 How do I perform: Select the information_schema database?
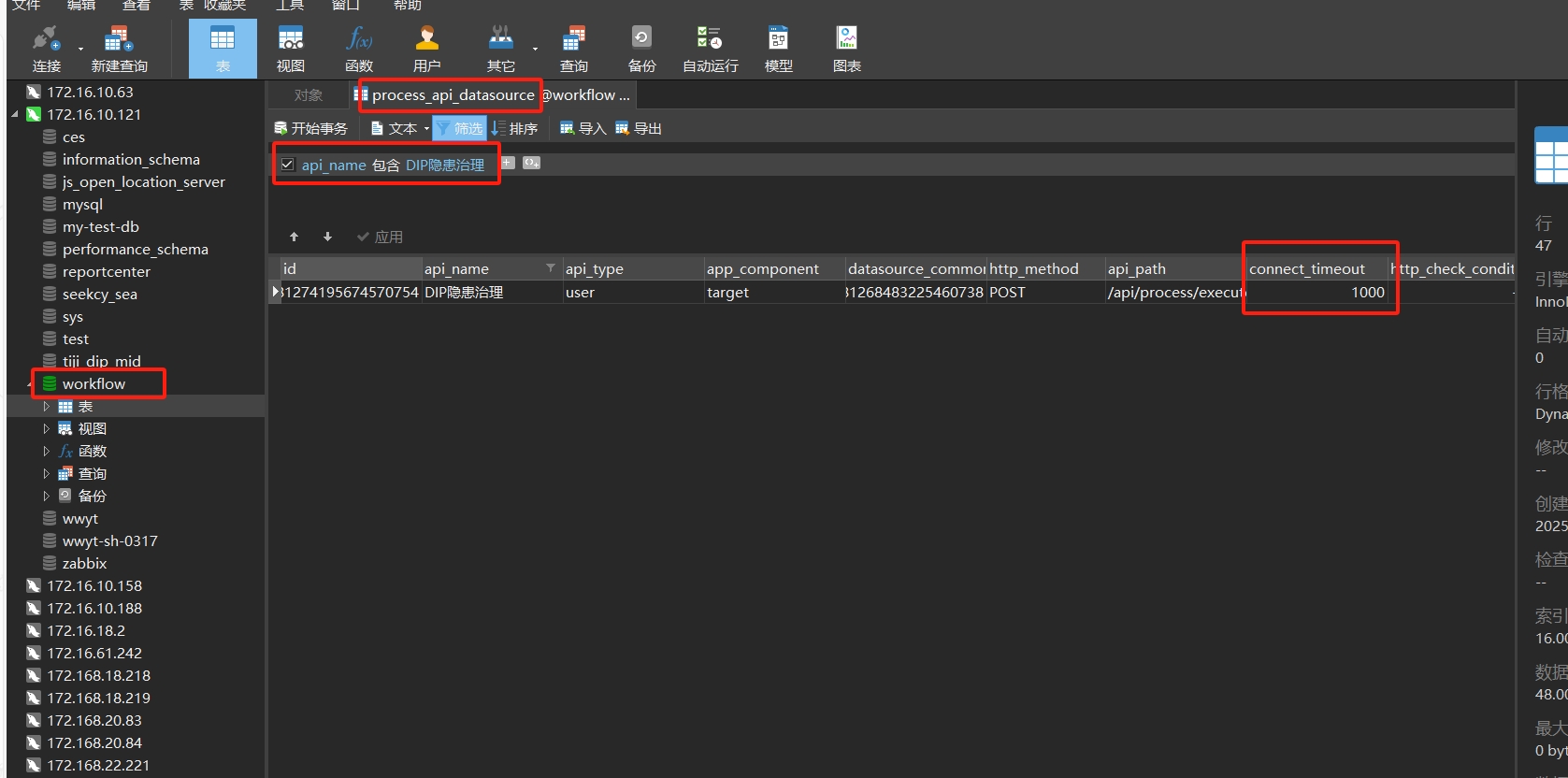tap(131, 159)
